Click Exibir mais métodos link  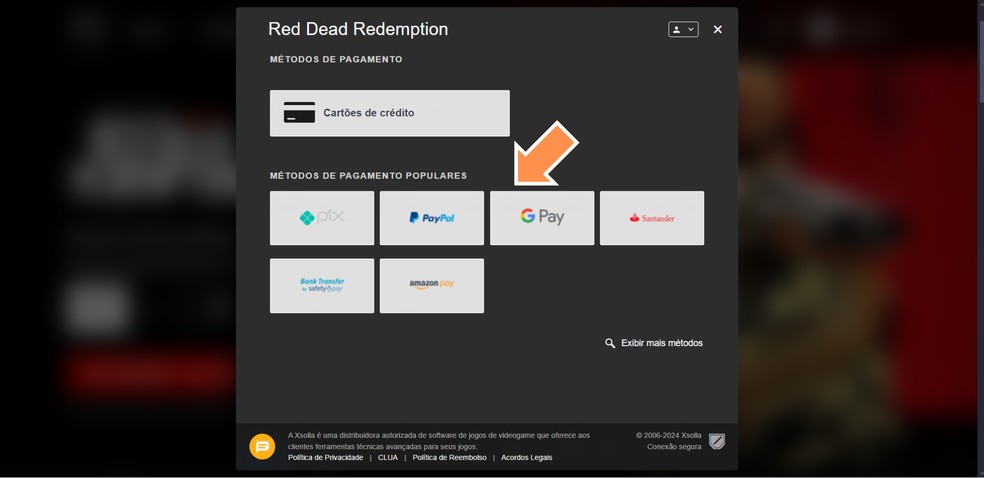pyautogui.click(x=654, y=343)
